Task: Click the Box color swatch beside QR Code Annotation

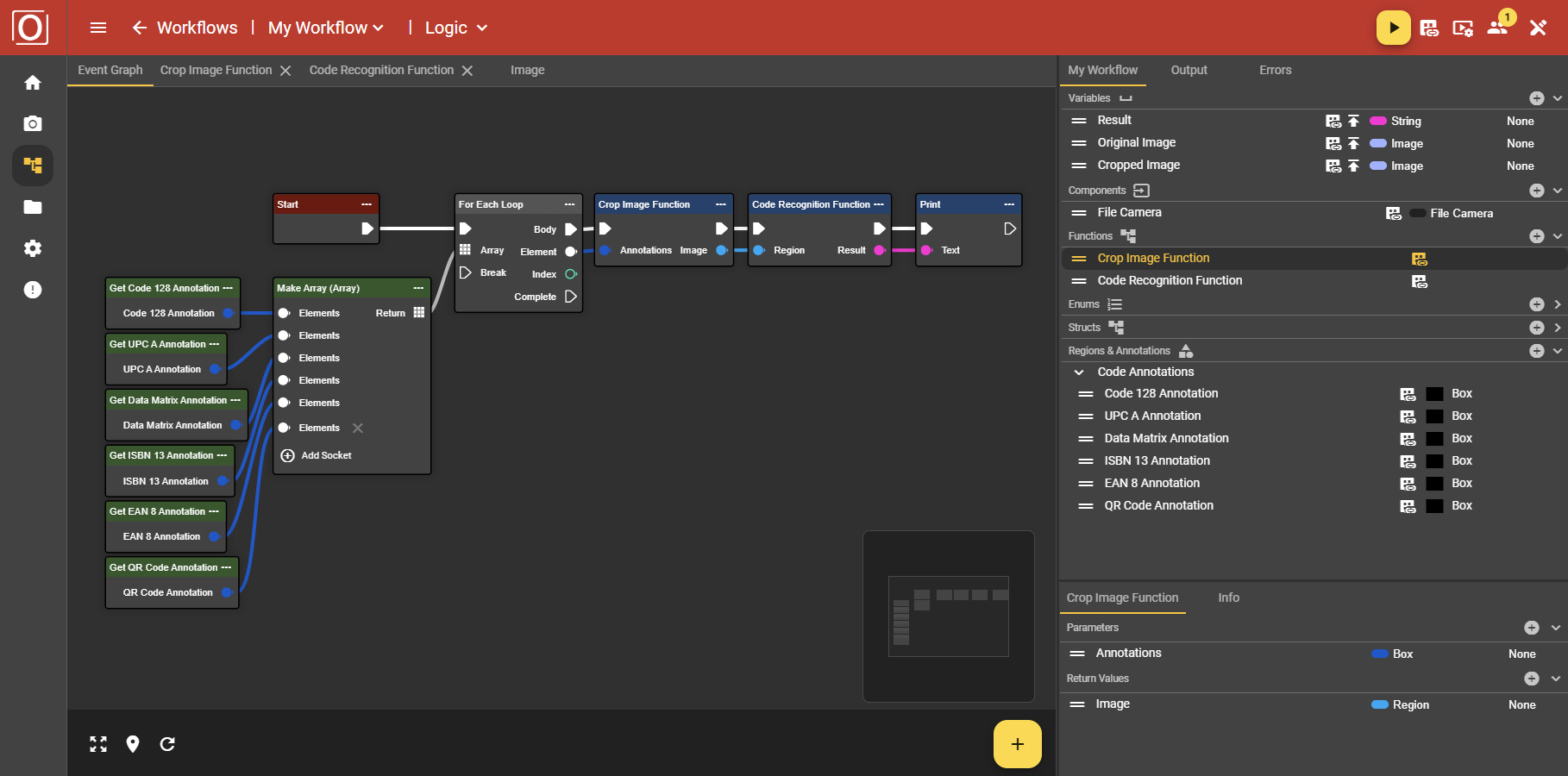Action: (x=1434, y=506)
